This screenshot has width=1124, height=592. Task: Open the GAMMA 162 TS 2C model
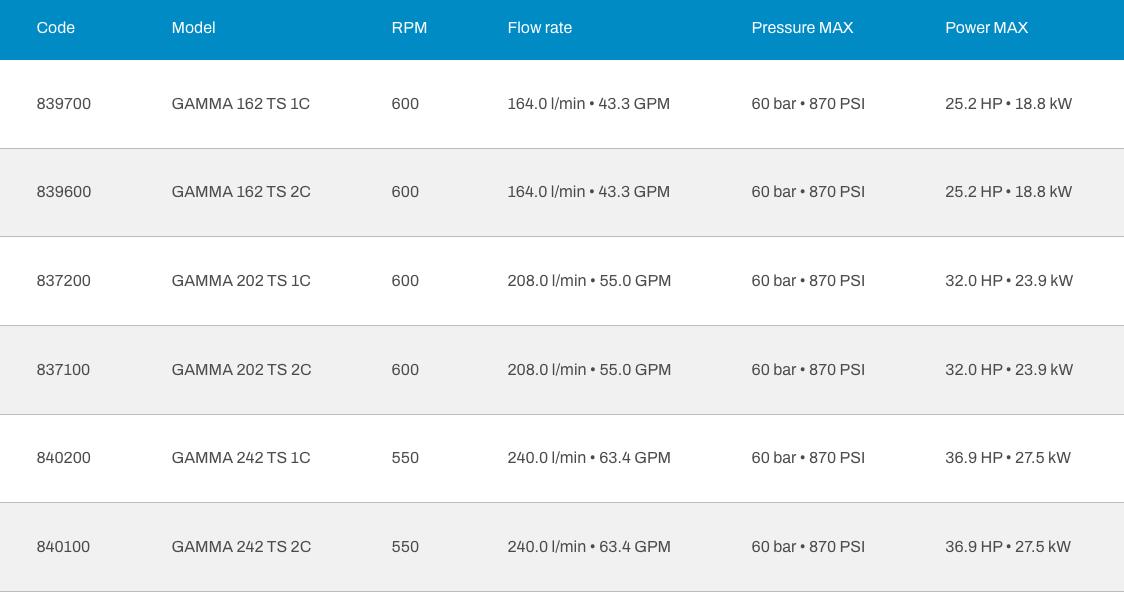pos(241,192)
